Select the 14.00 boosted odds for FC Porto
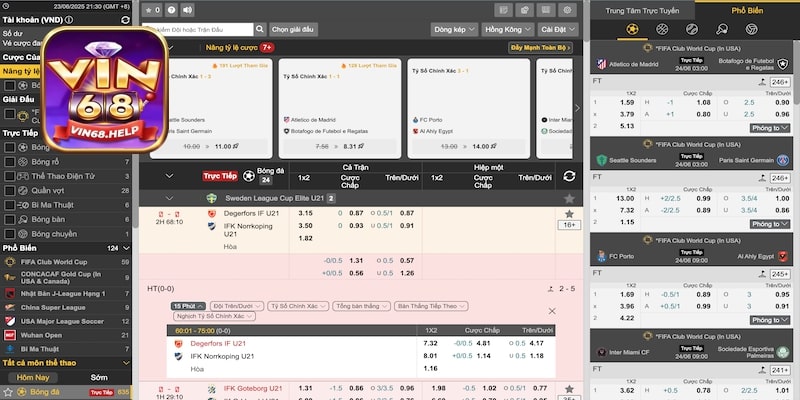The image size is (800, 400). point(468,146)
